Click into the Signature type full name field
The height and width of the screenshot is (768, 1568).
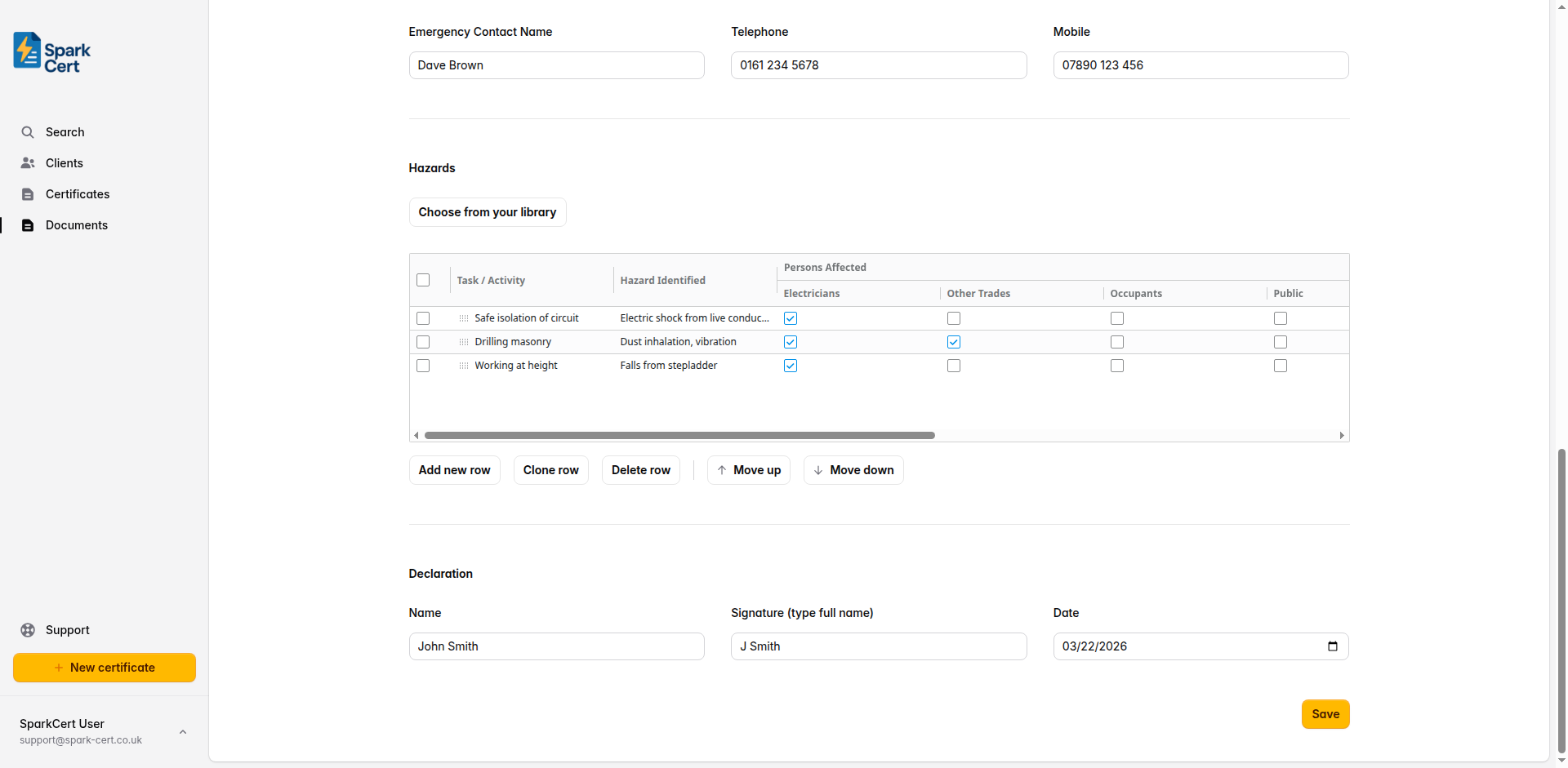[878, 646]
